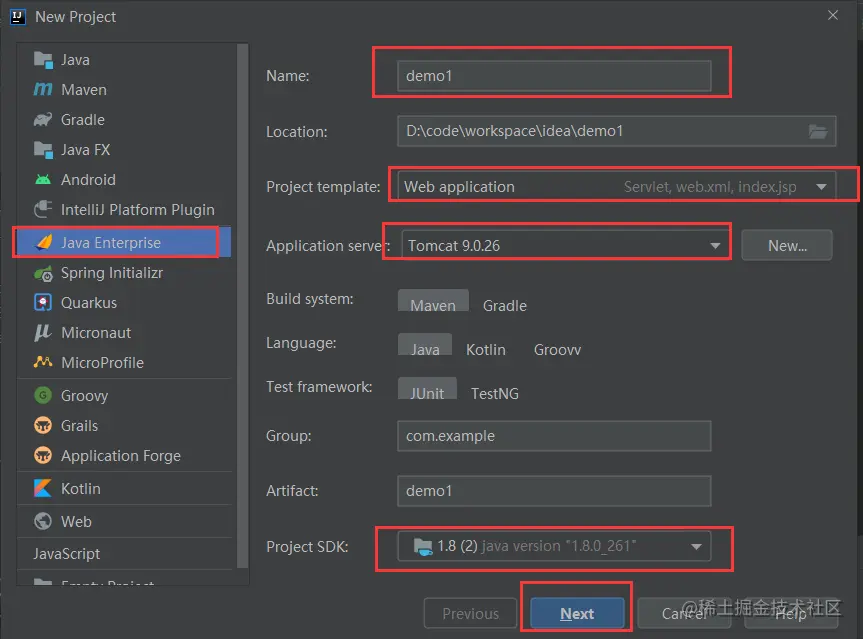Click the Java FX folder icon
The height and width of the screenshot is (639, 863).
pyautogui.click(x=43, y=150)
